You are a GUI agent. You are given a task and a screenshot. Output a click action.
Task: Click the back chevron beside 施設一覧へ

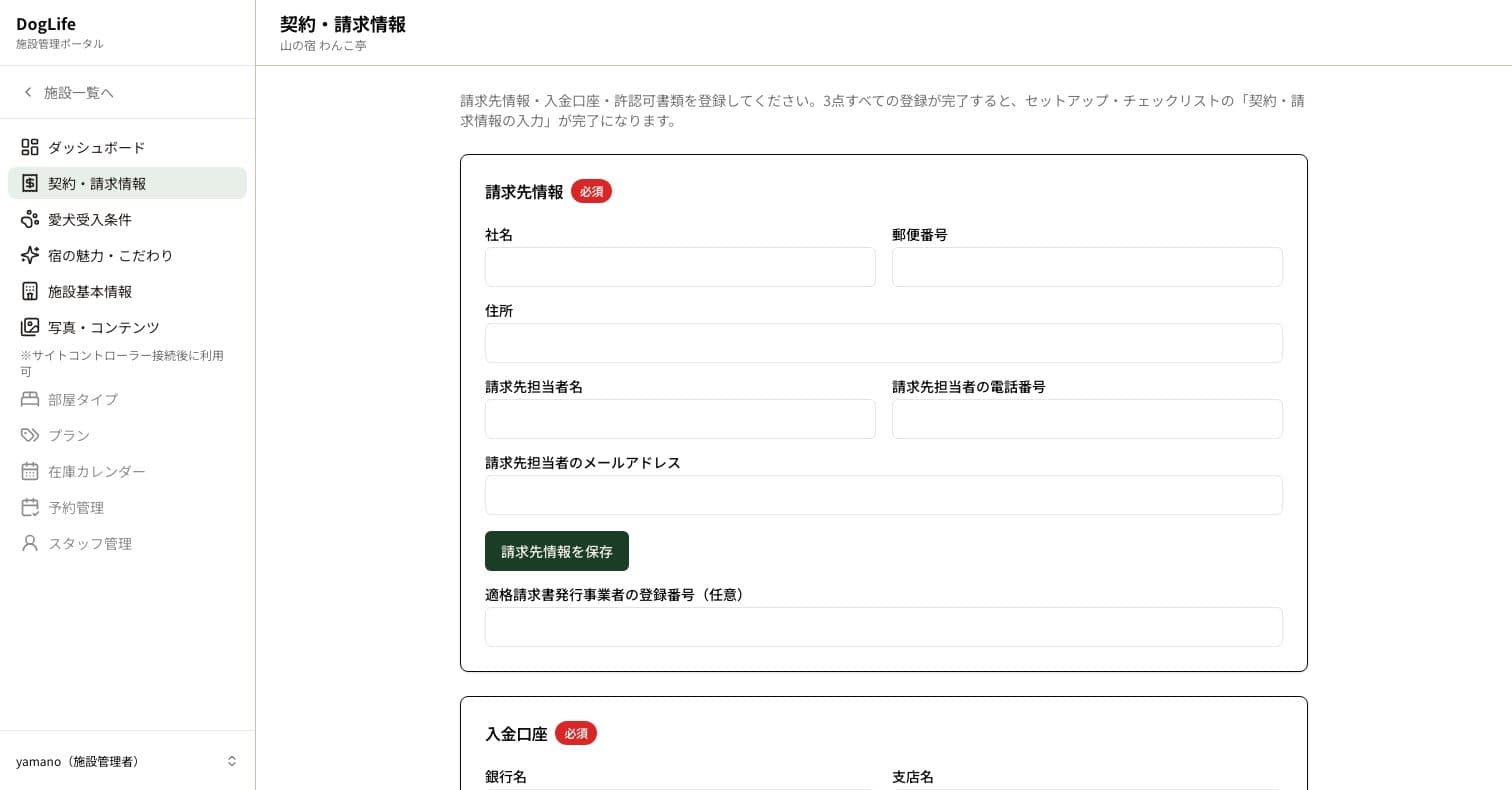[x=28, y=92]
